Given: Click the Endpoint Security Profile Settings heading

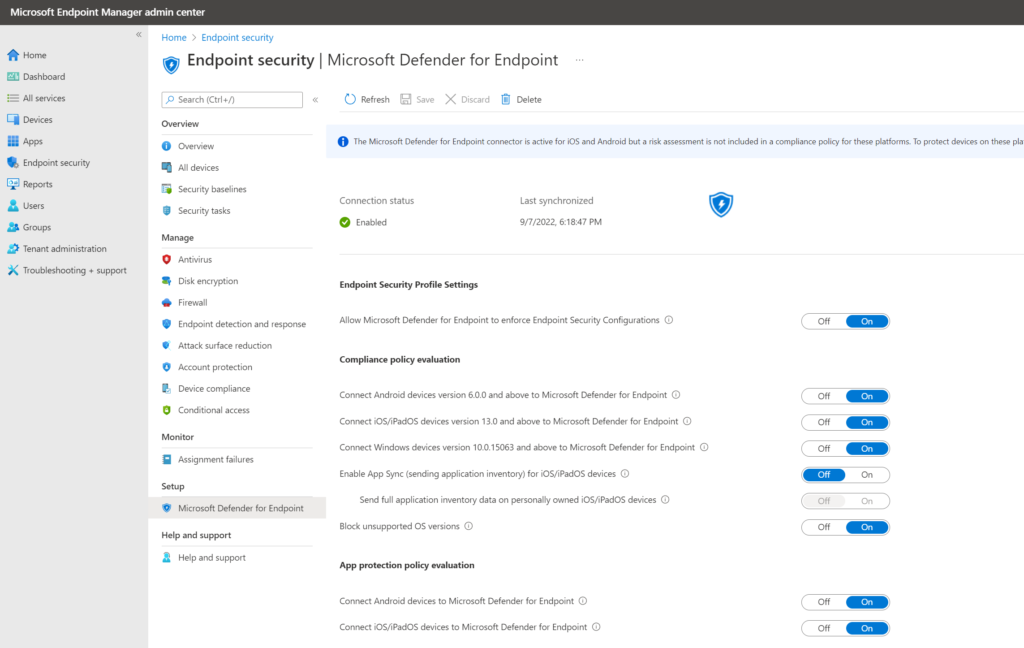Looking at the screenshot, I should point(408,285).
